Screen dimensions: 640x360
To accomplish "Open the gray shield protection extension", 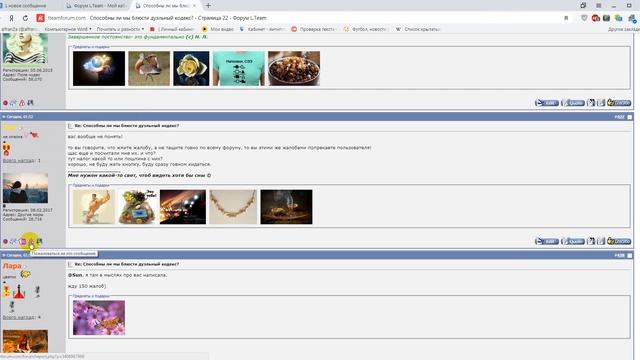I will (x=584, y=18).
